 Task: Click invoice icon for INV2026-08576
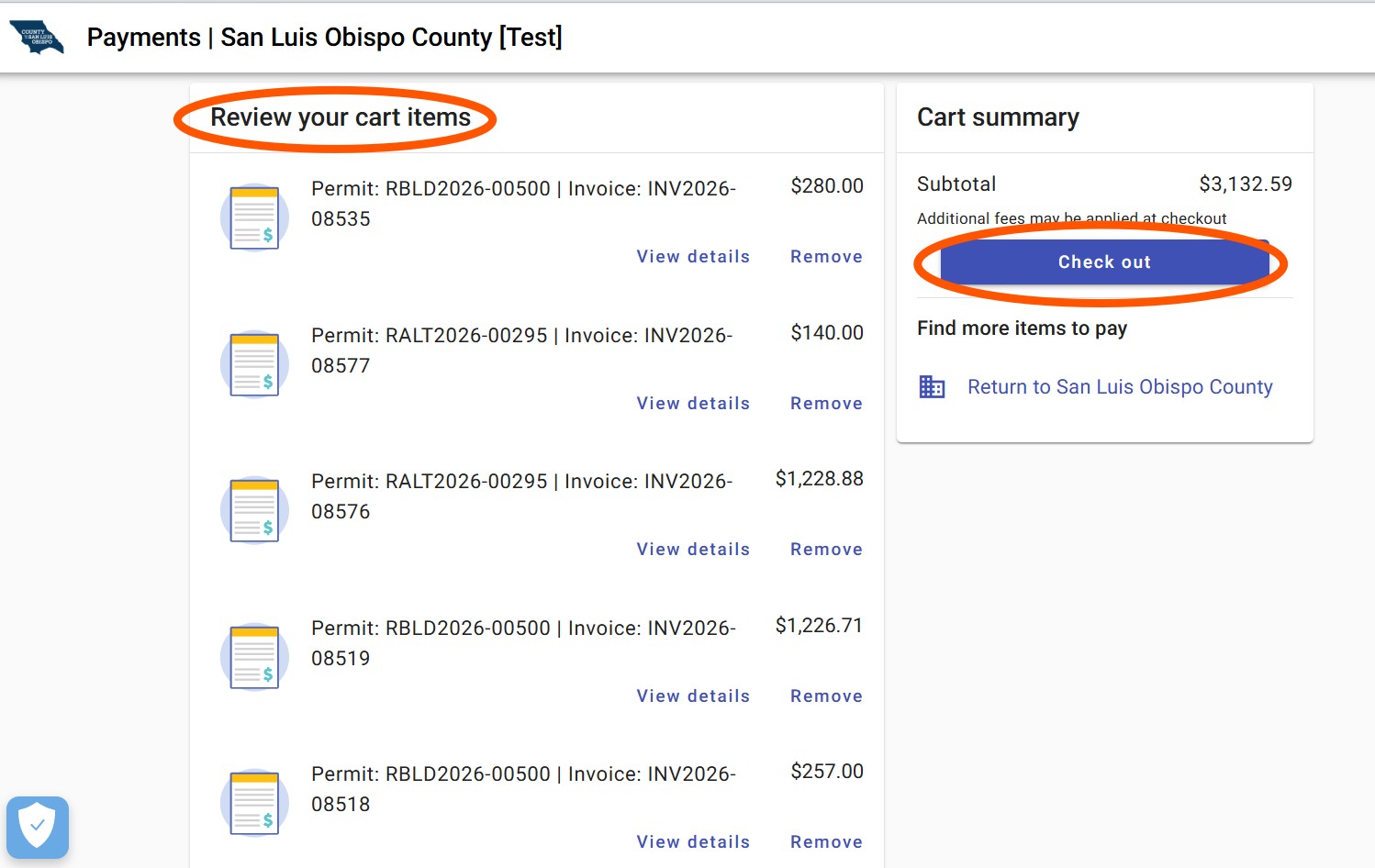coord(254,510)
